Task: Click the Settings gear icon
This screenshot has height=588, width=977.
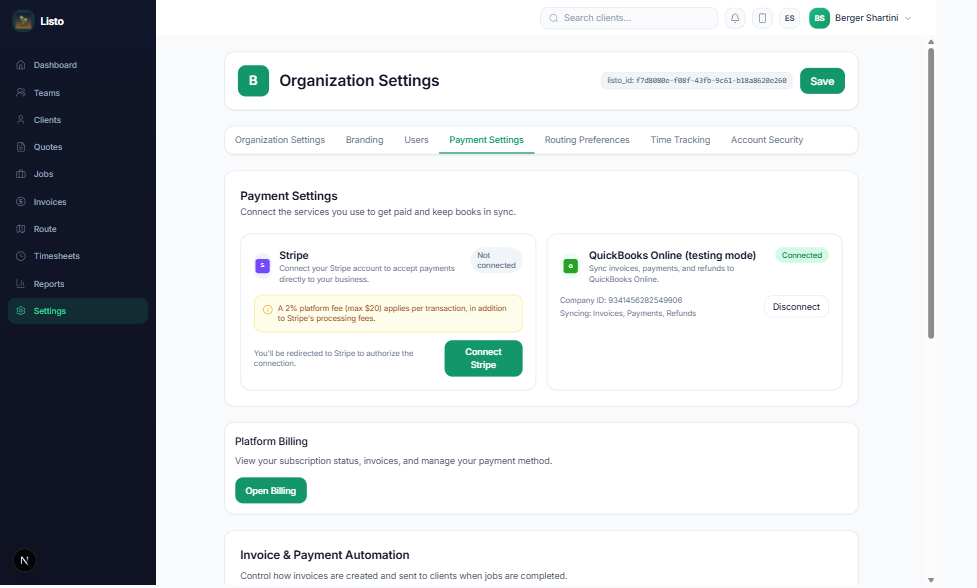Action: coord(21,311)
